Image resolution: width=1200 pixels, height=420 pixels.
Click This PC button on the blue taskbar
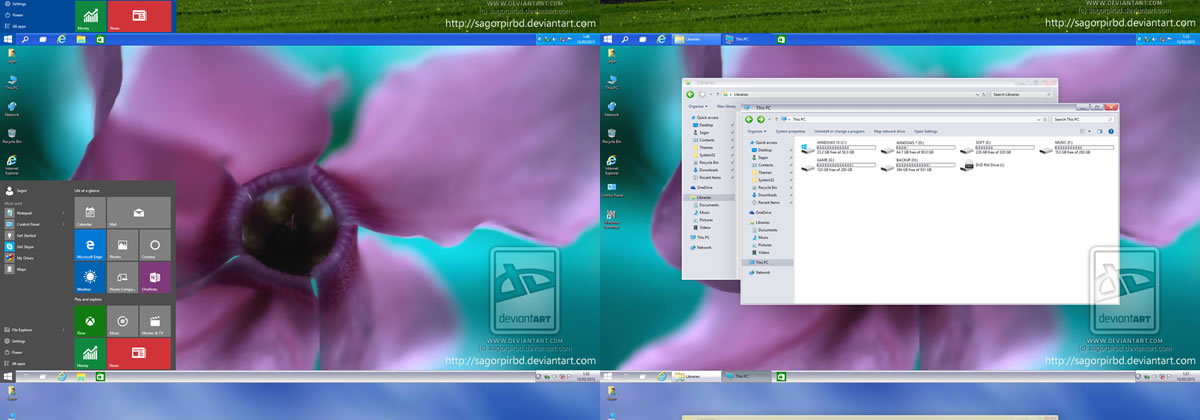(x=746, y=39)
